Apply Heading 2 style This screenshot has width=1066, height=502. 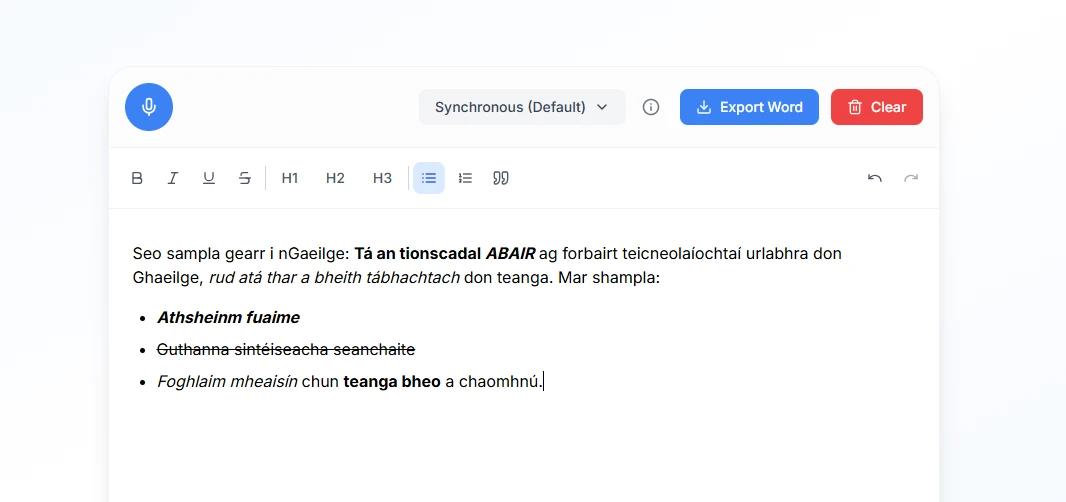(x=335, y=178)
